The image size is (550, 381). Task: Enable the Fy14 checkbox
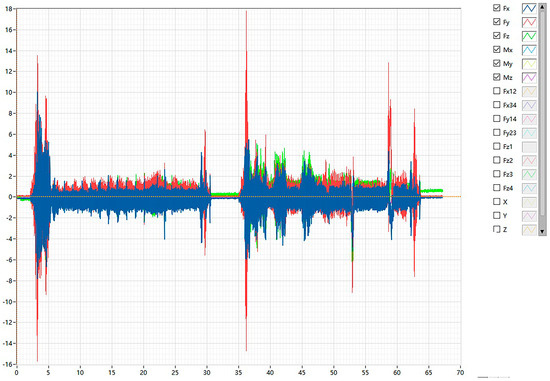496,119
